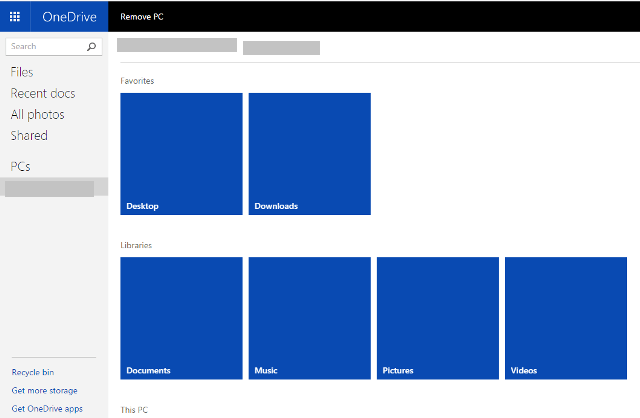Open the Videos library tile

tap(566, 318)
